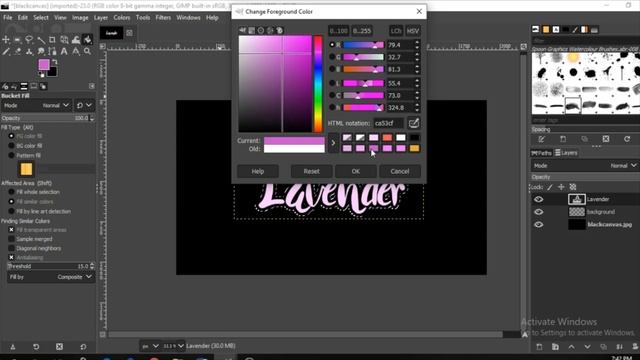
Task: Enable Sample merged checkbox
Action: (11, 239)
